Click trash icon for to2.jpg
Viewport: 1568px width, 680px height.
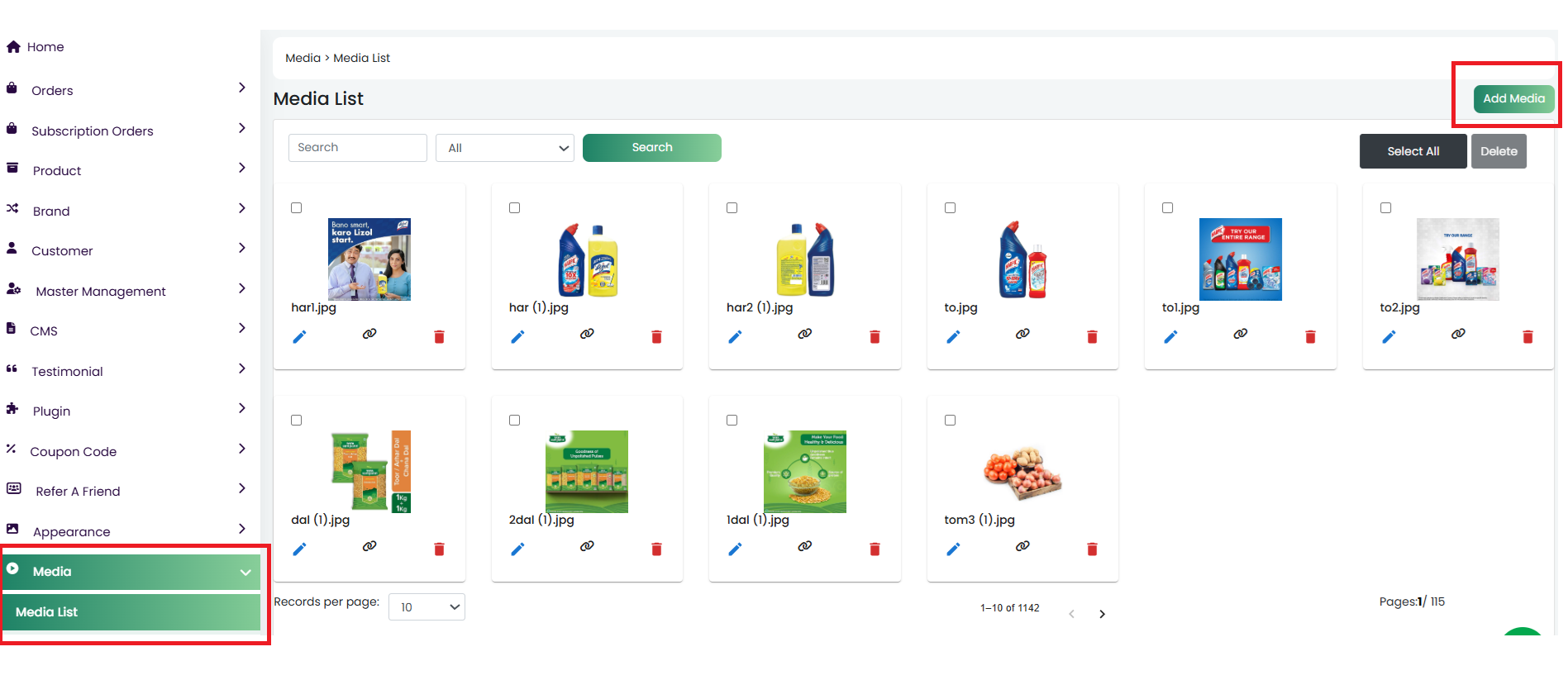click(1527, 336)
